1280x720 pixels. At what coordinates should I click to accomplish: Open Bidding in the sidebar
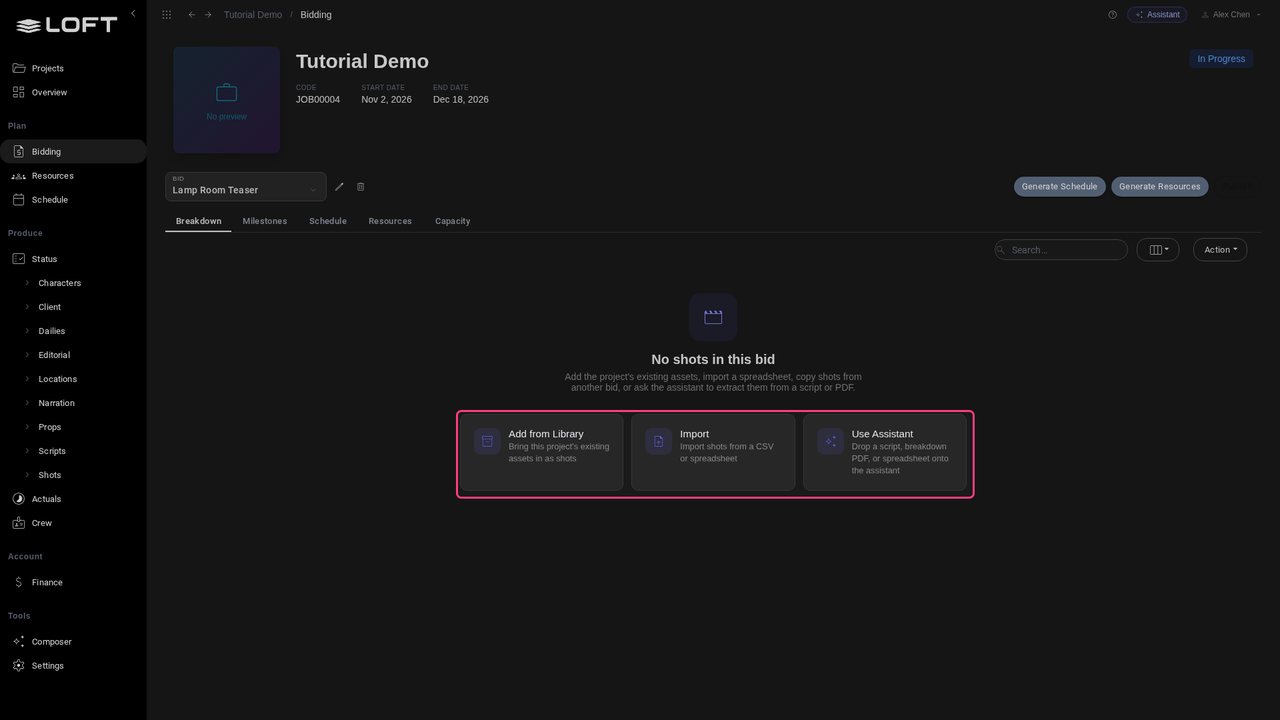point(73,152)
